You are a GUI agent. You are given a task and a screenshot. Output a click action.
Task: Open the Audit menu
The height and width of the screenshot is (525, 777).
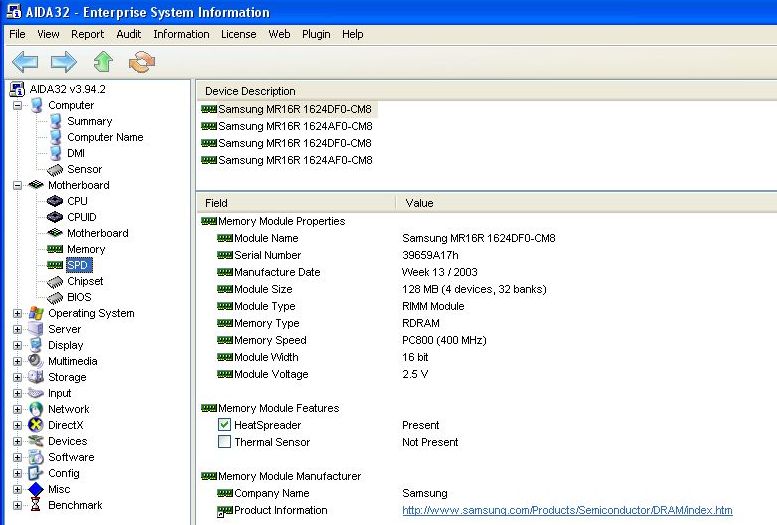pos(129,34)
